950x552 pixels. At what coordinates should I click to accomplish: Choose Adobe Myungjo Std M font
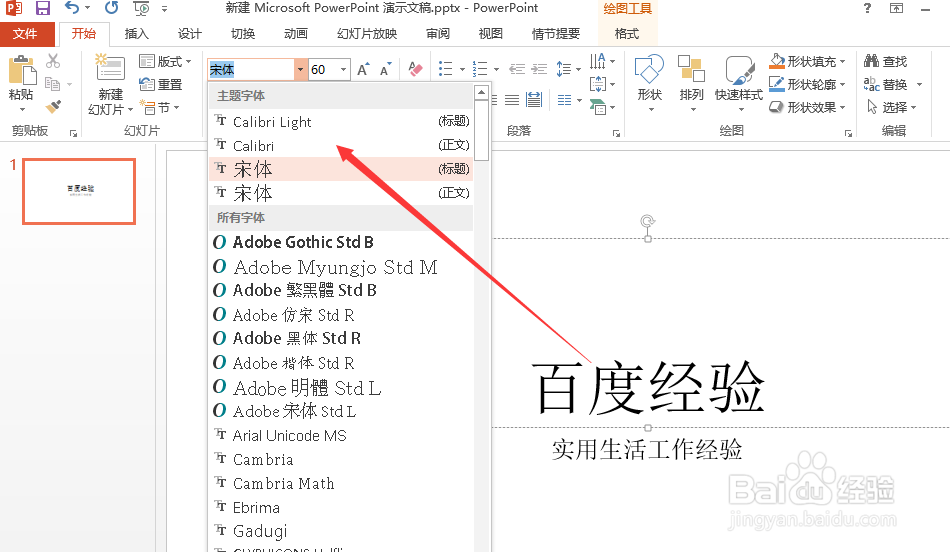pos(340,267)
